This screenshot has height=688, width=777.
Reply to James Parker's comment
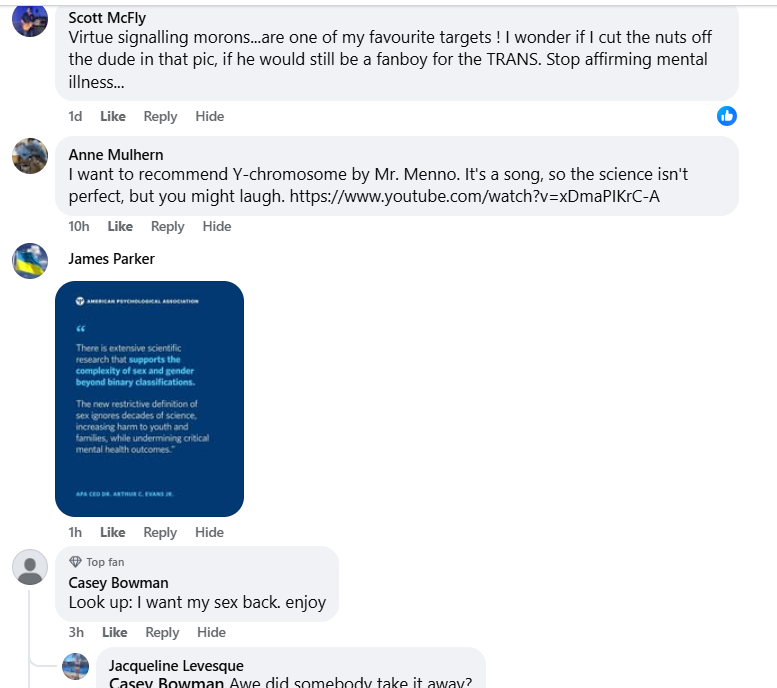pyautogui.click(x=160, y=532)
